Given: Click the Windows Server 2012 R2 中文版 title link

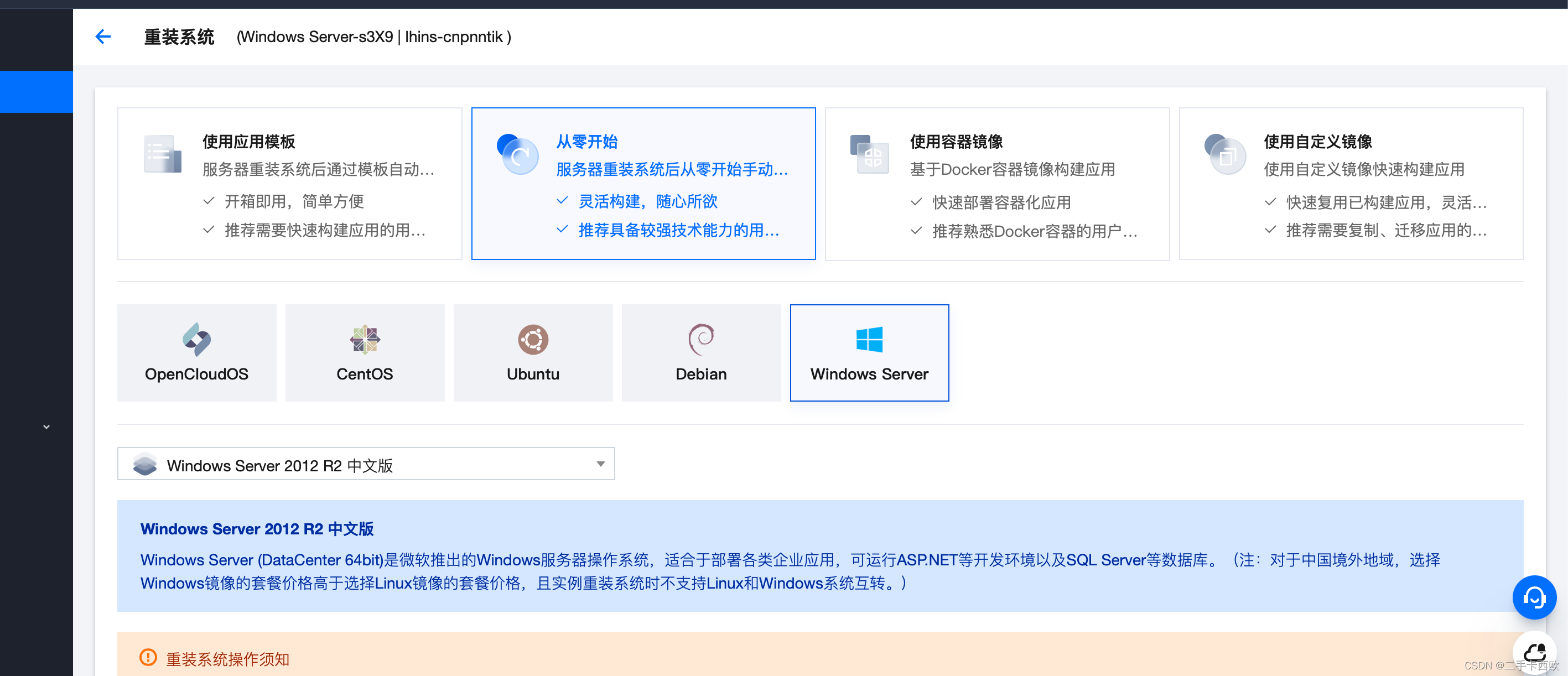Looking at the screenshot, I should coord(256,529).
